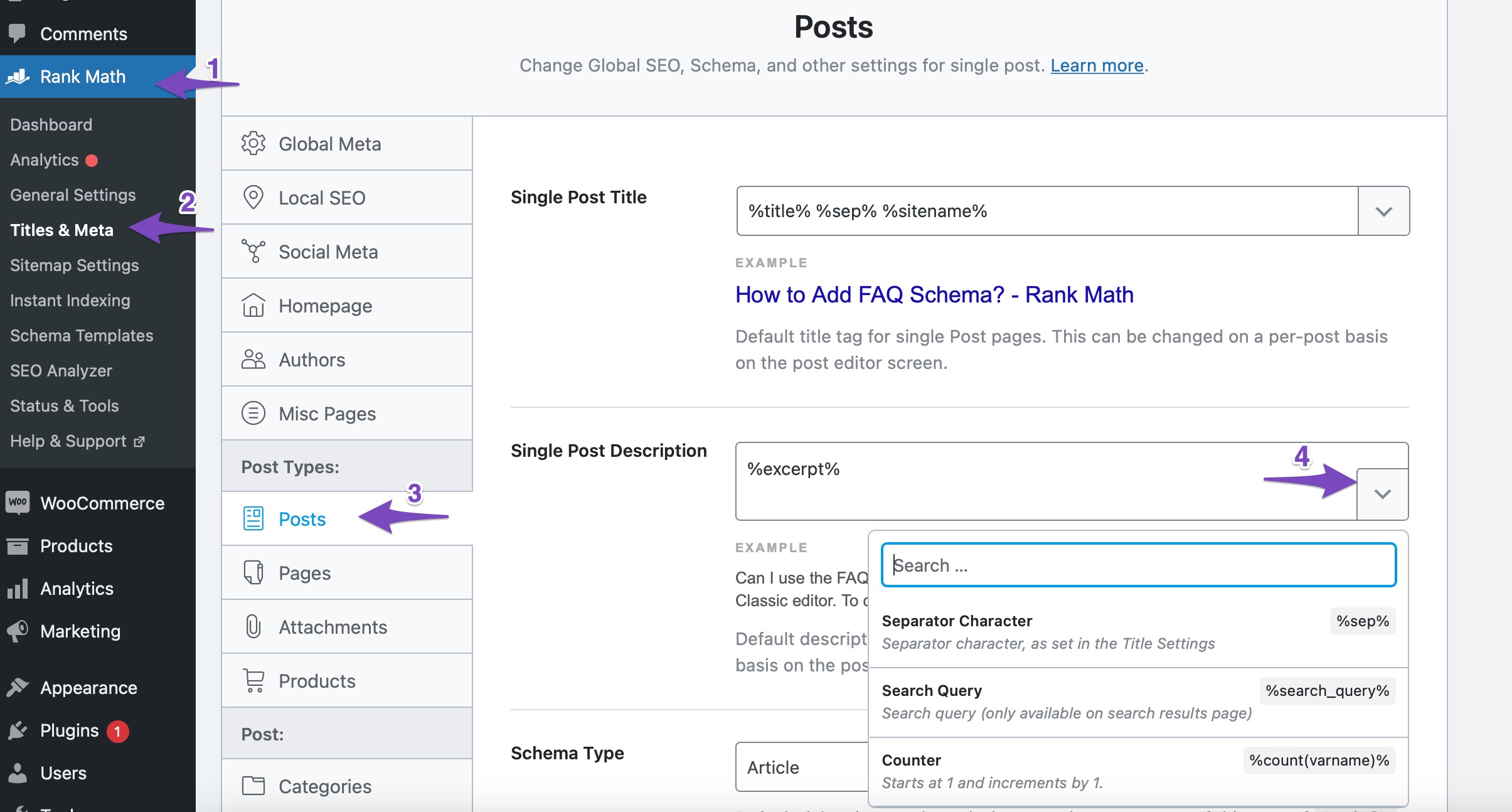Open Rank Math Dashboard submenu item
Viewport: 1512px width, 812px height.
click(x=51, y=124)
